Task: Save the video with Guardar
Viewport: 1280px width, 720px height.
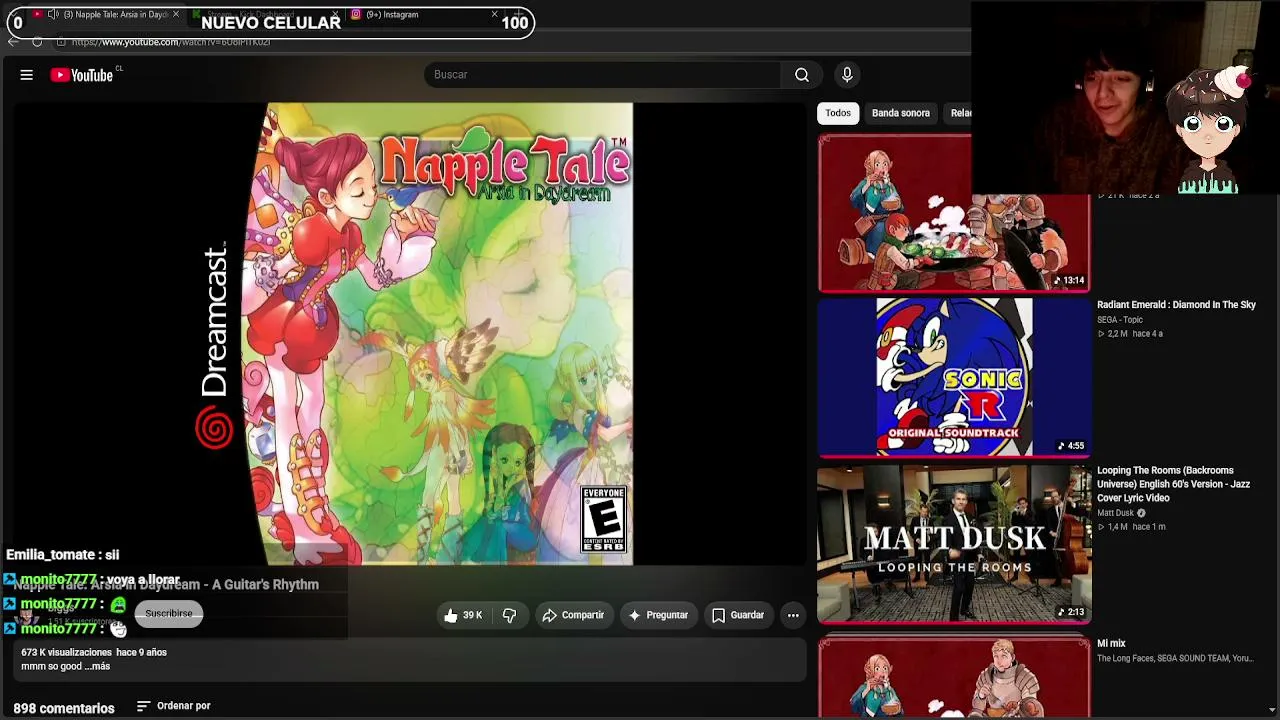Action: tap(738, 615)
